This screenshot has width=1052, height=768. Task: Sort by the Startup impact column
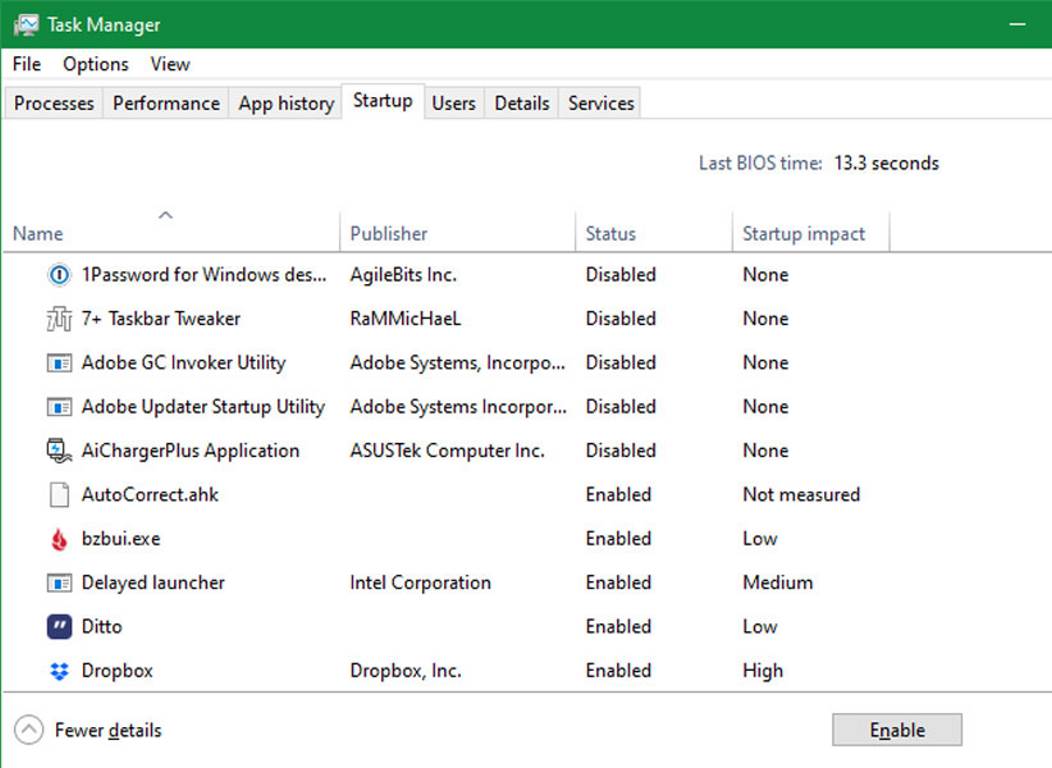pyautogui.click(x=803, y=234)
